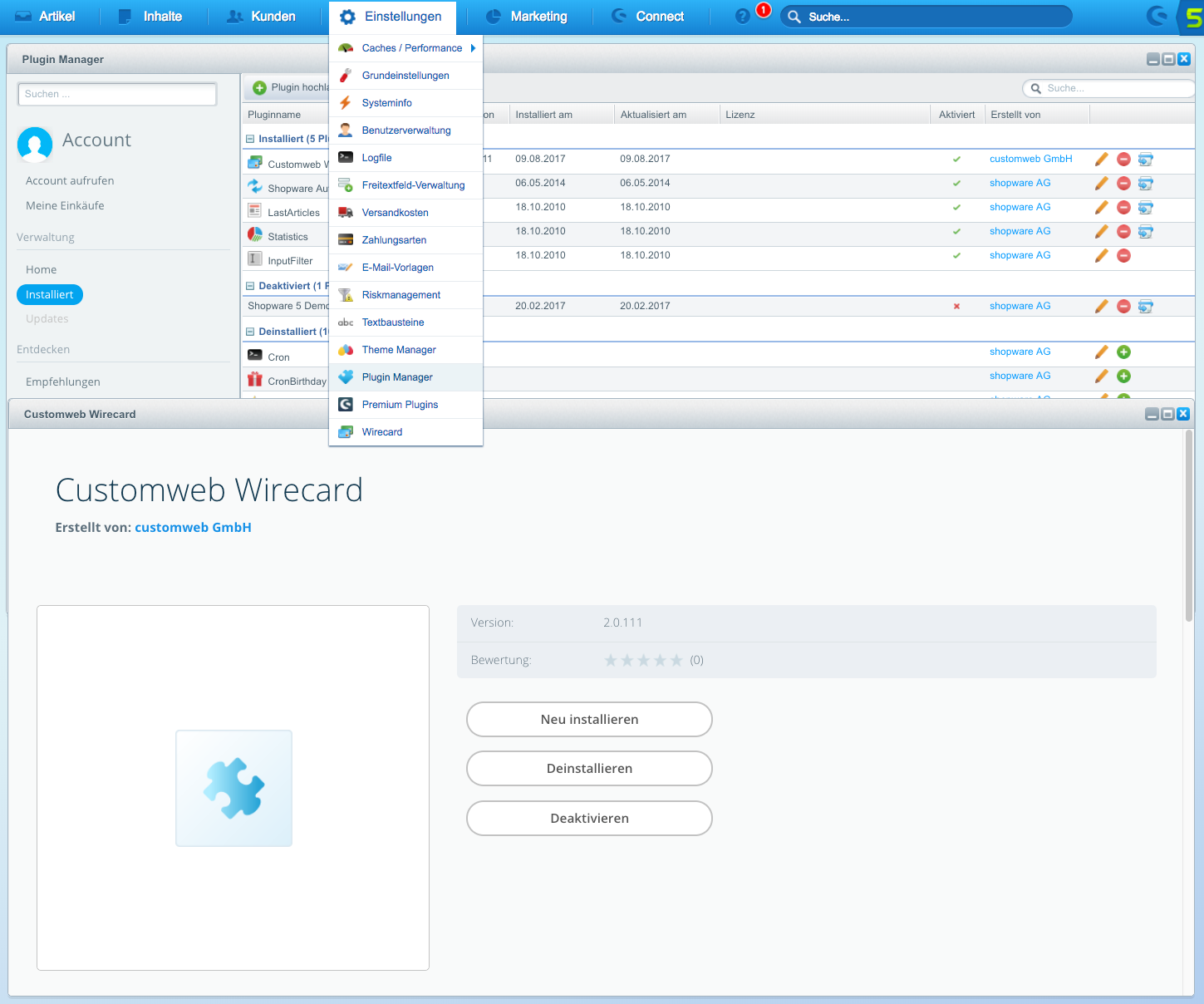This screenshot has width=1204, height=1004.
Task: Collapse the Installiert plugin group
Action: (x=250, y=139)
